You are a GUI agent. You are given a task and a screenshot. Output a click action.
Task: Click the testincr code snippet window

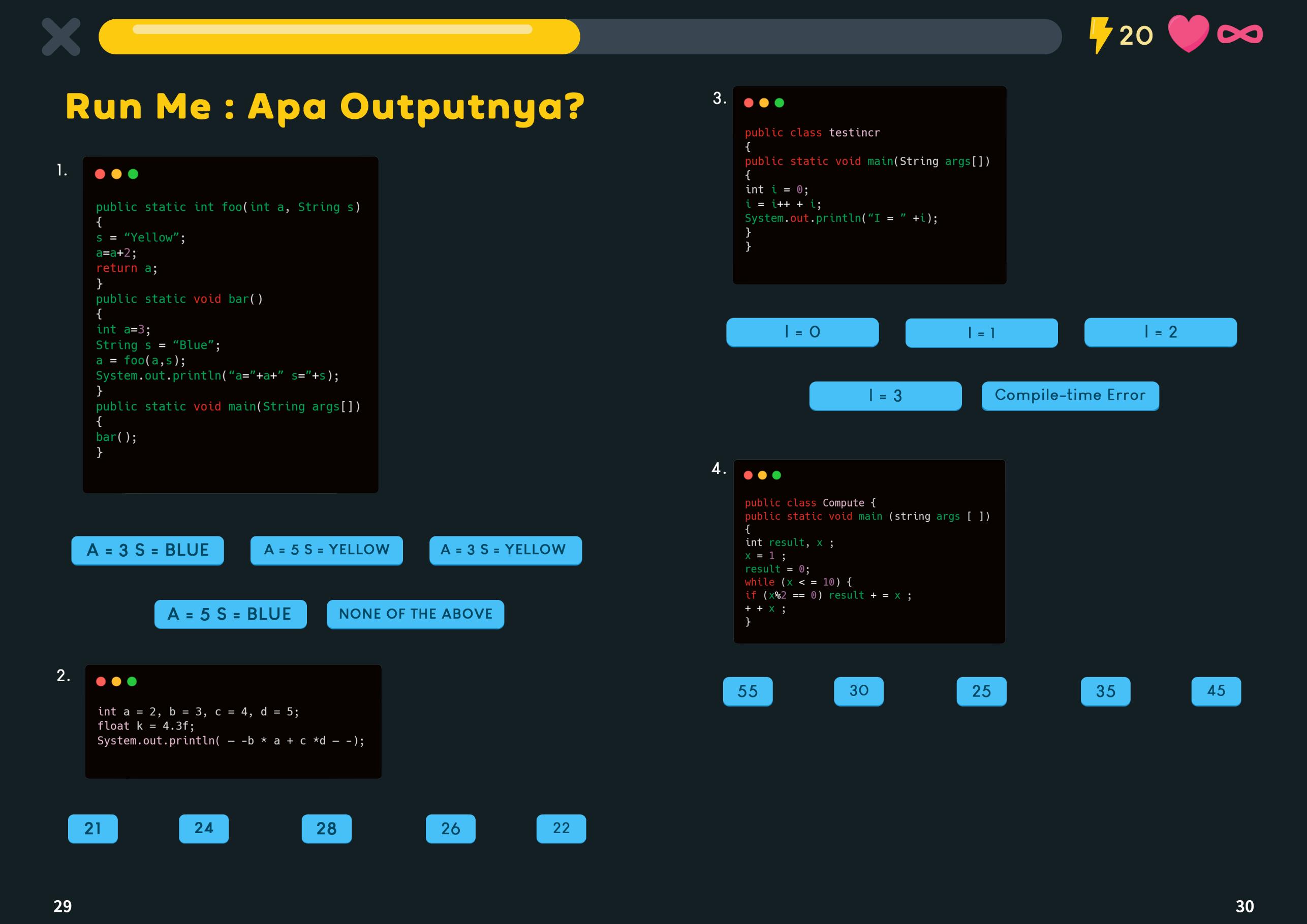[869, 185]
